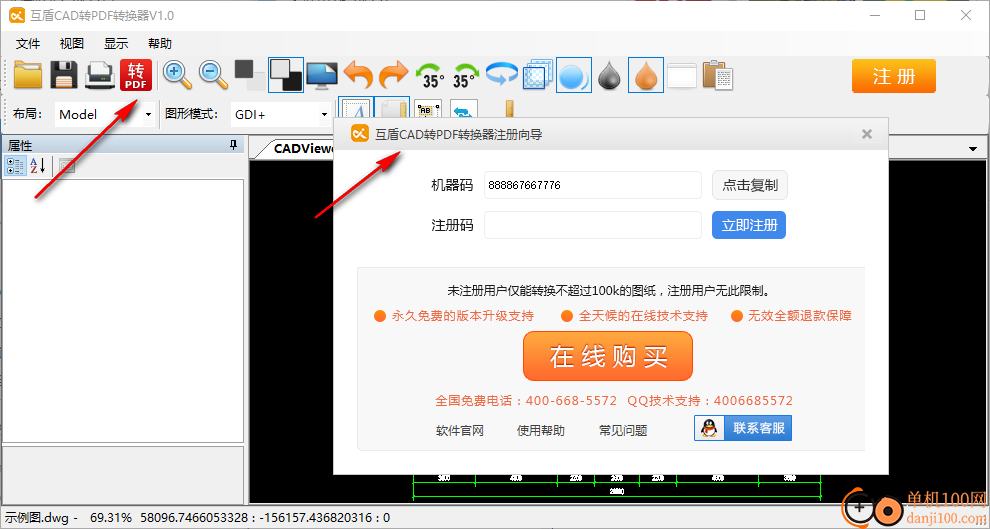990x529 pixels.
Task: Print the drawing with the printer icon
Action: (x=100, y=75)
